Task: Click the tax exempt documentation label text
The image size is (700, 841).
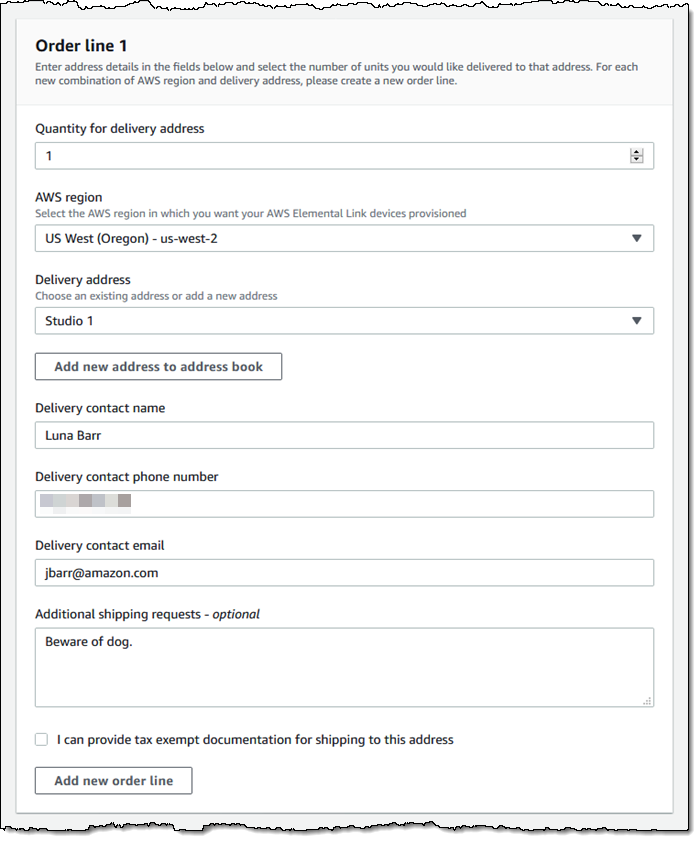Action: 255,740
